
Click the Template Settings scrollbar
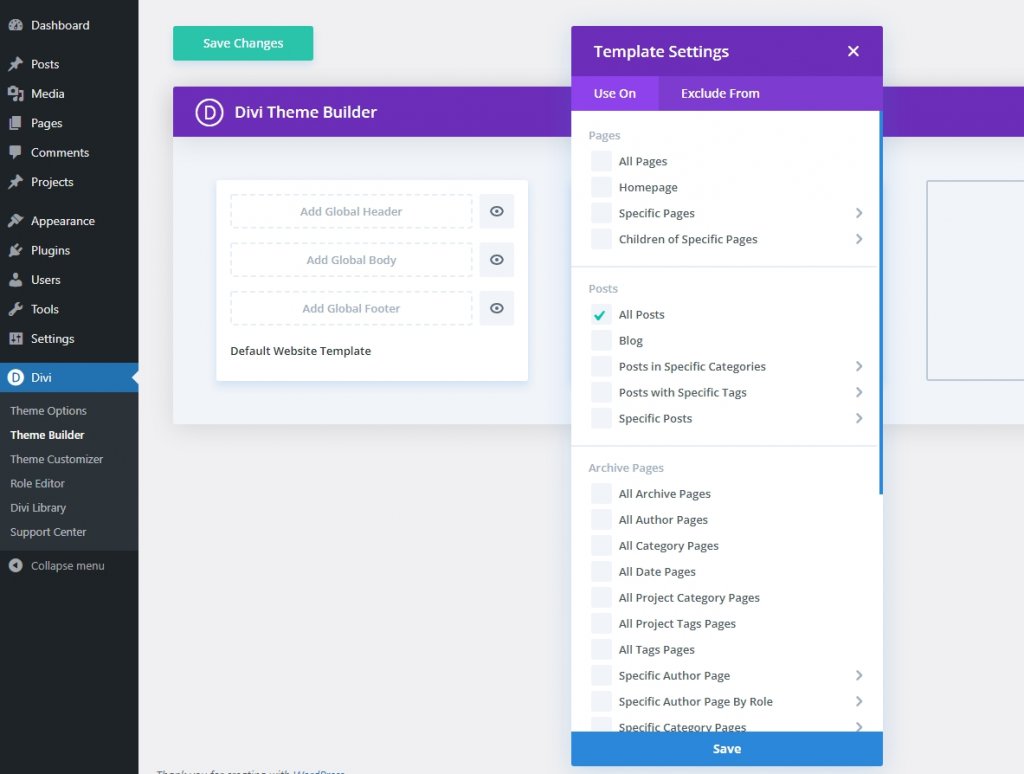[880, 302]
